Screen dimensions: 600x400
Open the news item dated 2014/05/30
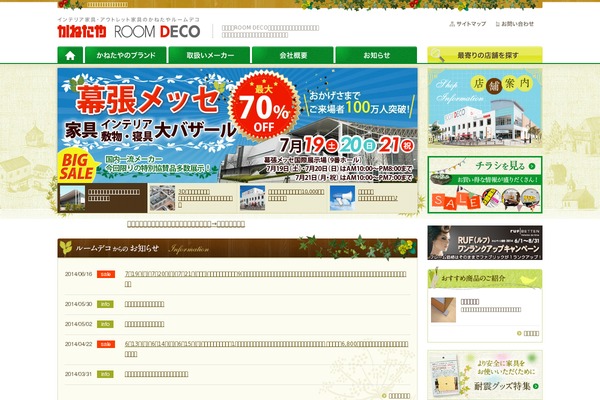click(144, 304)
